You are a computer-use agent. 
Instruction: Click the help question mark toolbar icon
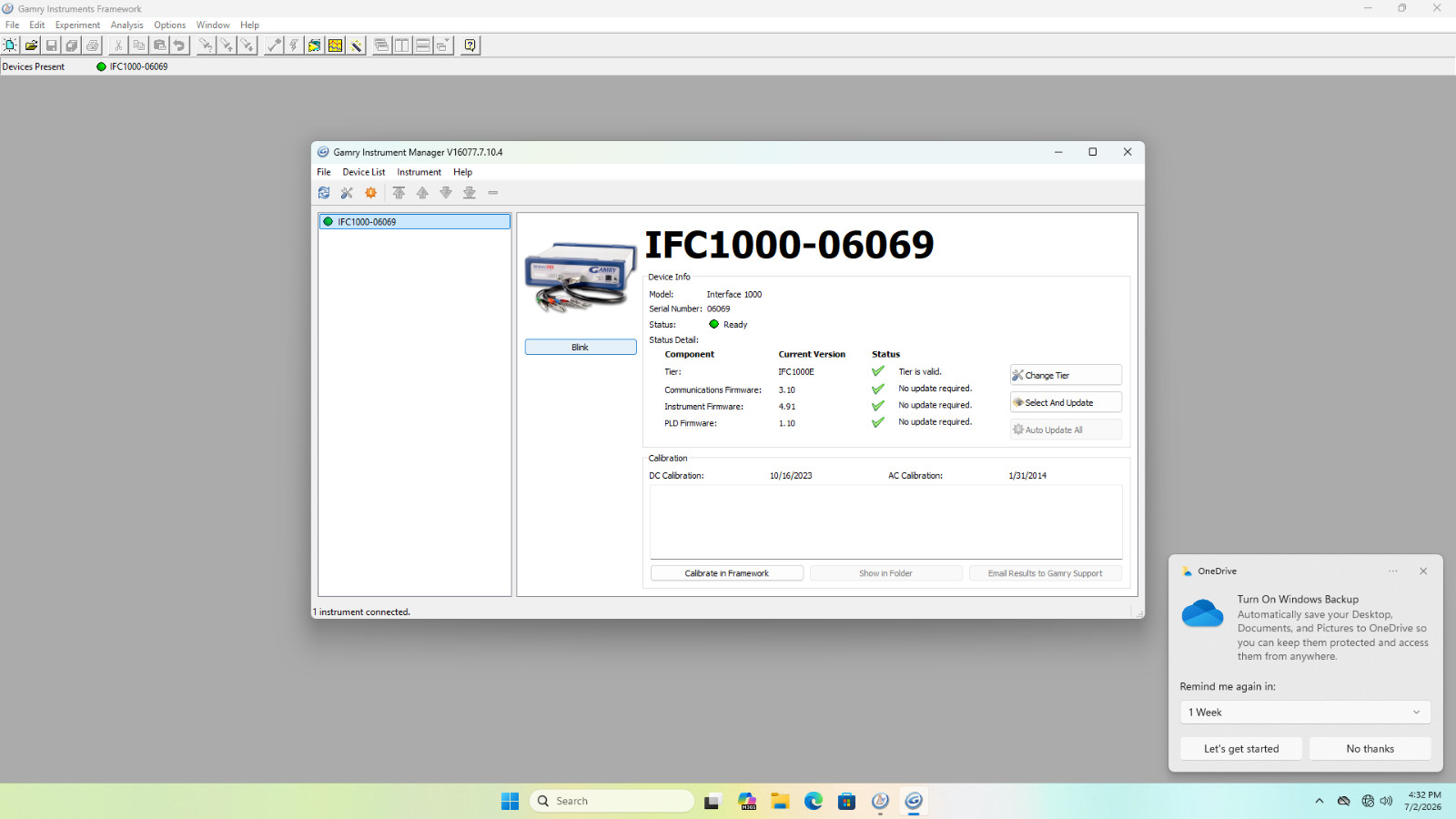pyautogui.click(x=470, y=45)
